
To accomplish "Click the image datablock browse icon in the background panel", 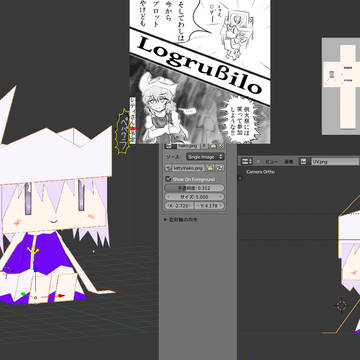I will pyautogui.click(x=170, y=146).
